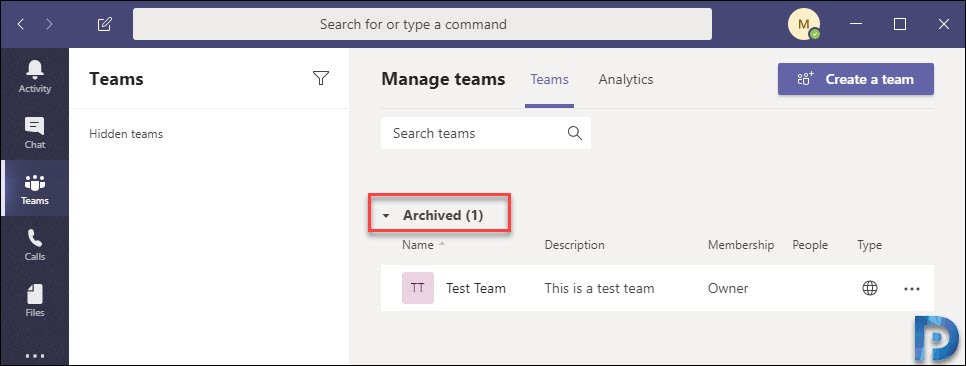Screen dimensions: 966x366
Task: Click 'This is a test team' description
Action: pos(599,288)
